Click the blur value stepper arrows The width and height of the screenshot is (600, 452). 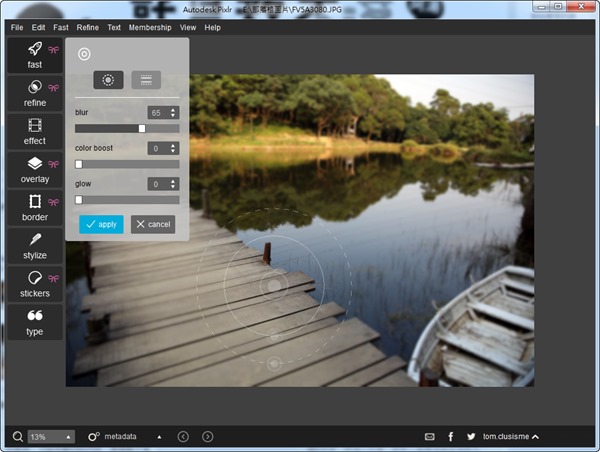tap(173, 112)
